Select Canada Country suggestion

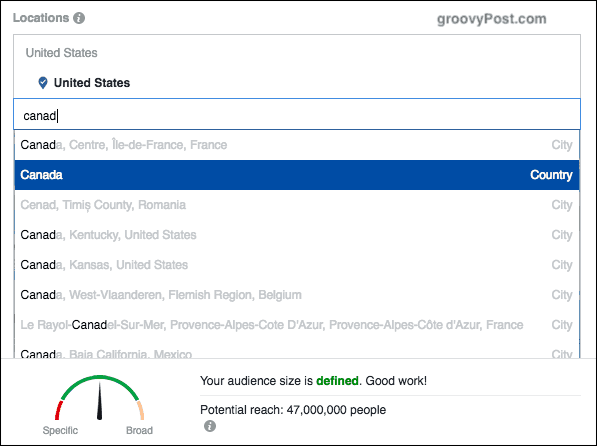pyautogui.click(x=297, y=175)
